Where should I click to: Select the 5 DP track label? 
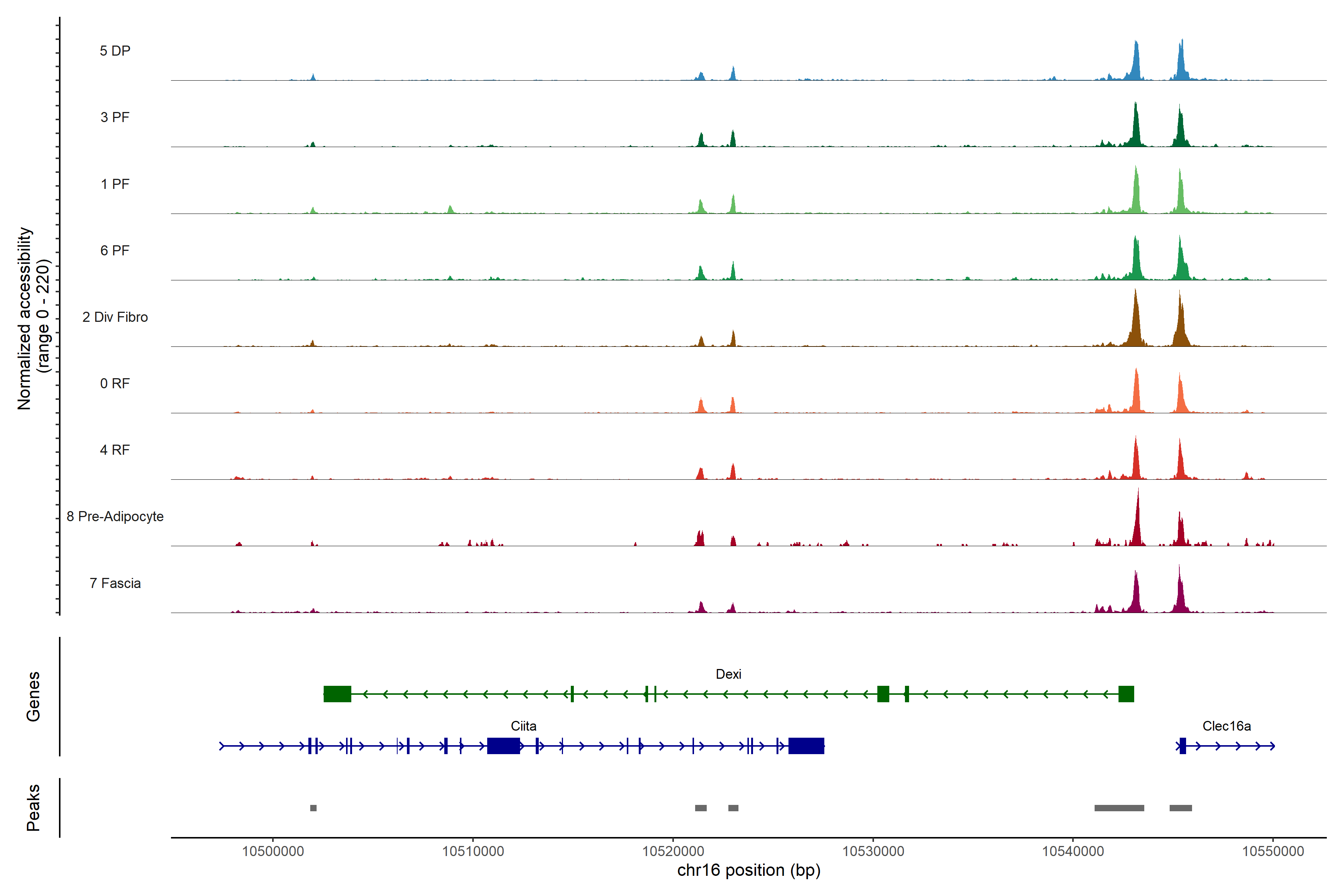[115, 51]
